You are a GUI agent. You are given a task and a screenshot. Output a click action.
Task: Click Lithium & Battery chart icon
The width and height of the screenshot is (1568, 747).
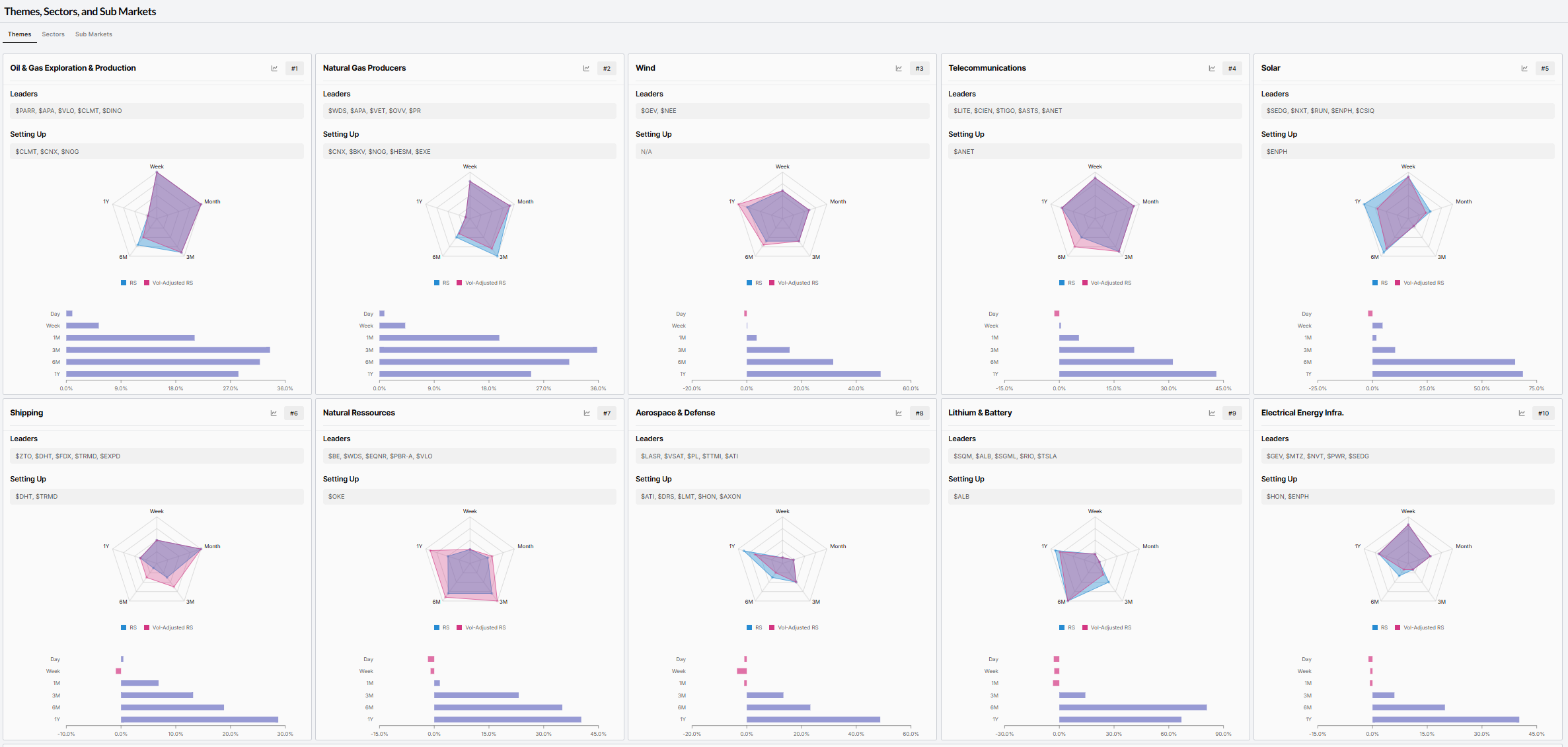pyautogui.click(x=1212, y=413)
